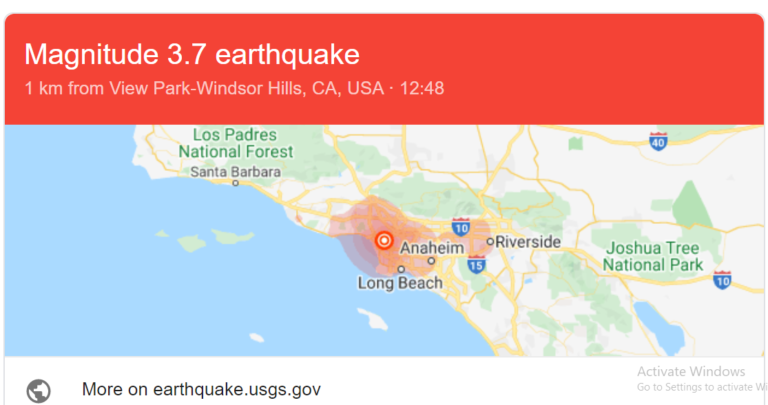Screen dimensions: 768x405
Task: Click the Salton Sea lake on map
Action: pyautogui.click(x=659, y=326)
